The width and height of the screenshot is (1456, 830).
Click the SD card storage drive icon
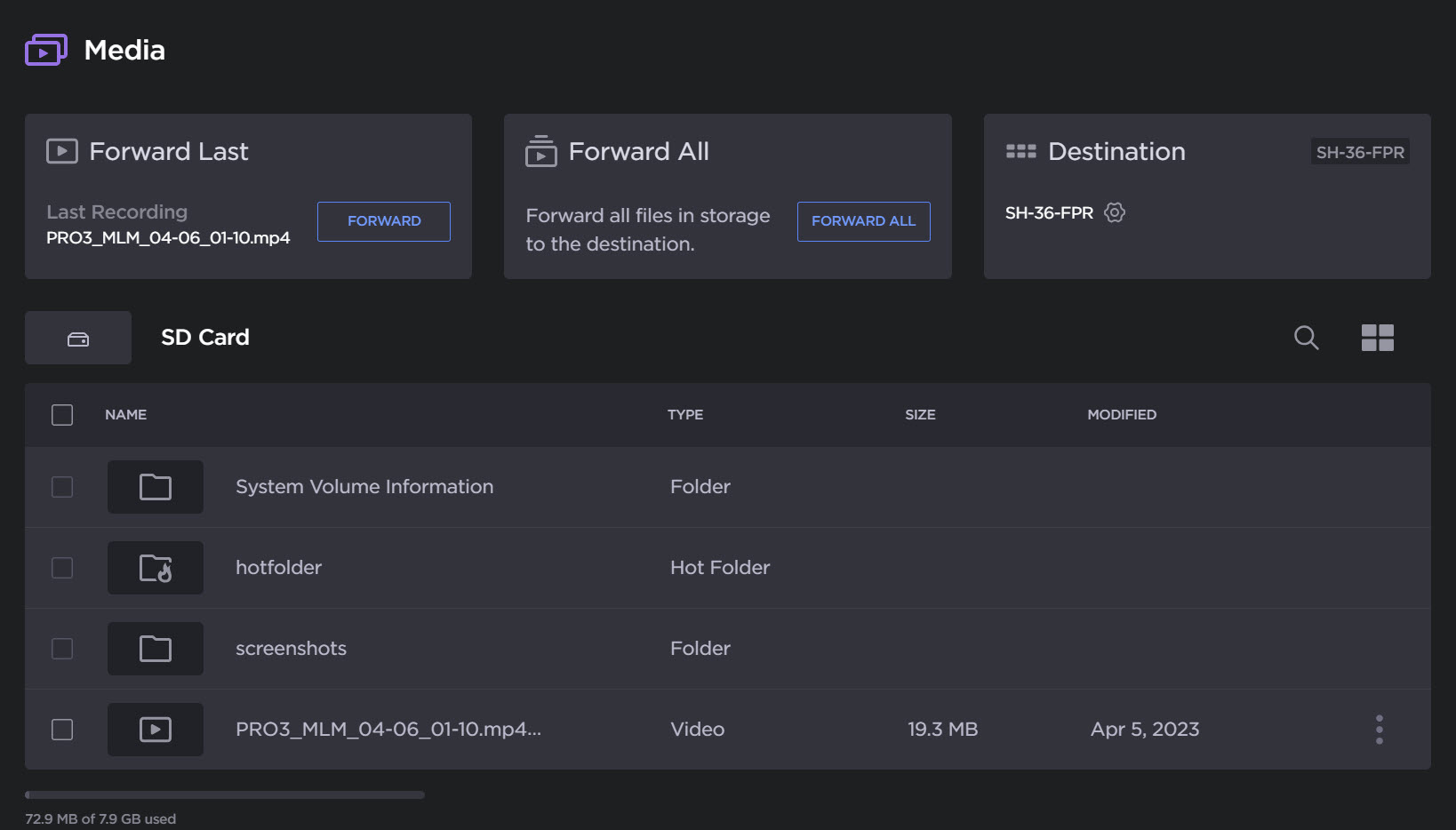coord(78,339)
